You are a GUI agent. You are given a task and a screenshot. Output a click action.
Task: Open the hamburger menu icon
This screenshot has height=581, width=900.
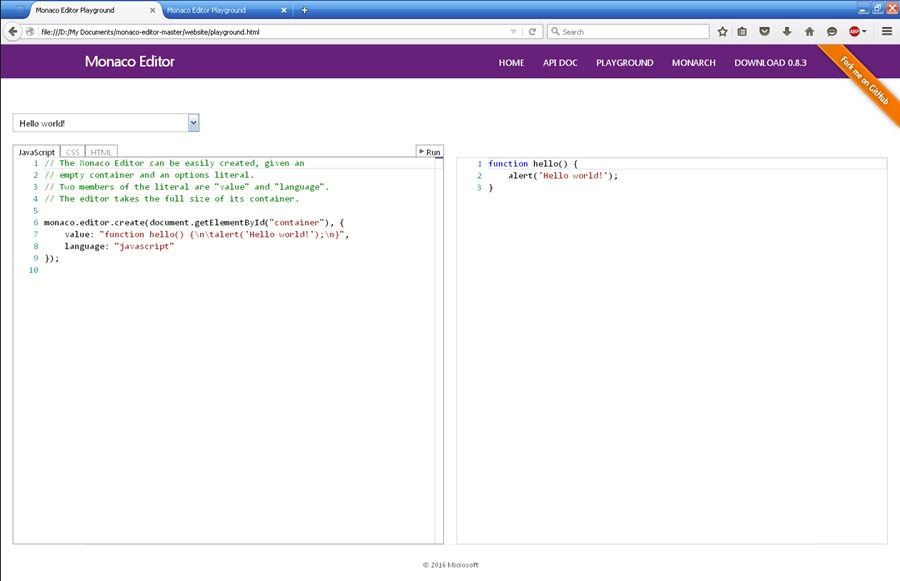pyautogui.click(x=887, y=31)
